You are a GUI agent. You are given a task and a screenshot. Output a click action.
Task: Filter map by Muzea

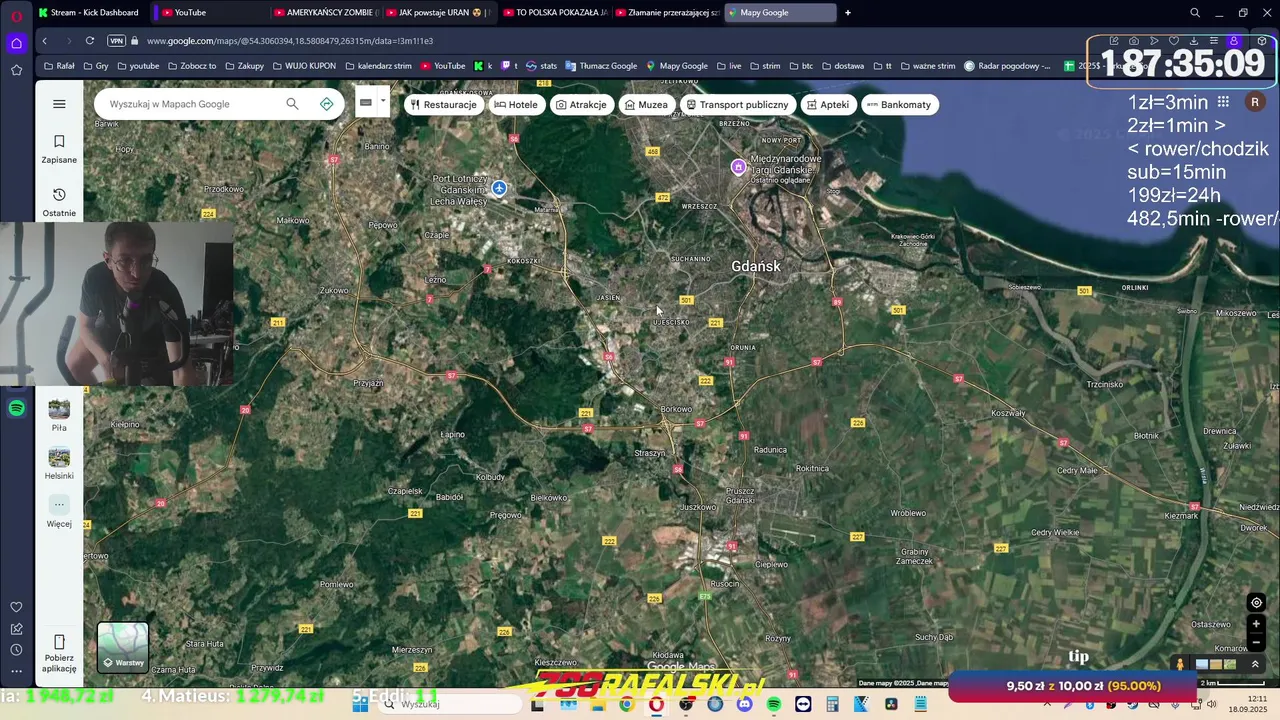coord(646,104)
